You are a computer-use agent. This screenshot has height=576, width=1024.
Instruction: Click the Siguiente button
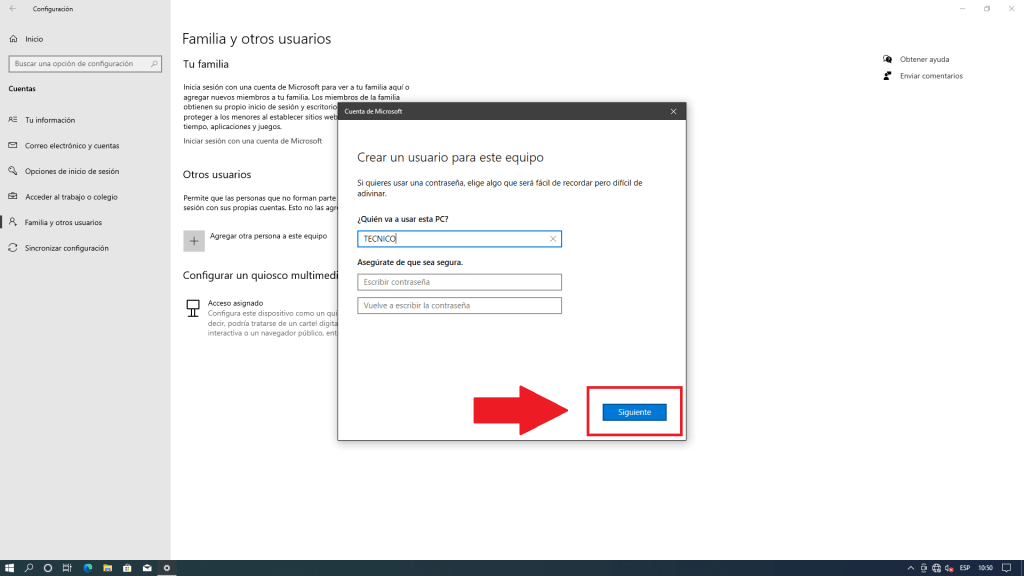(x=634, y=412)
